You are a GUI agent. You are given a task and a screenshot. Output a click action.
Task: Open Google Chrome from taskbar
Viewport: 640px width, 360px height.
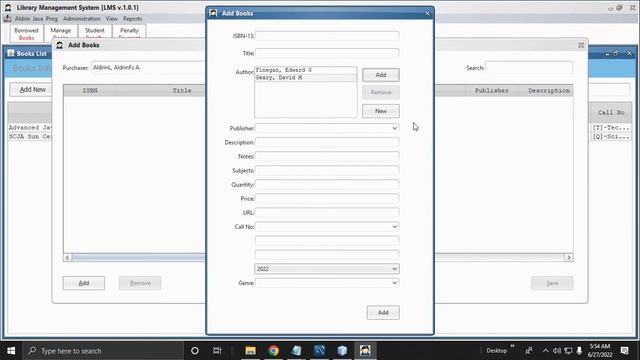(x=273, y=351)
